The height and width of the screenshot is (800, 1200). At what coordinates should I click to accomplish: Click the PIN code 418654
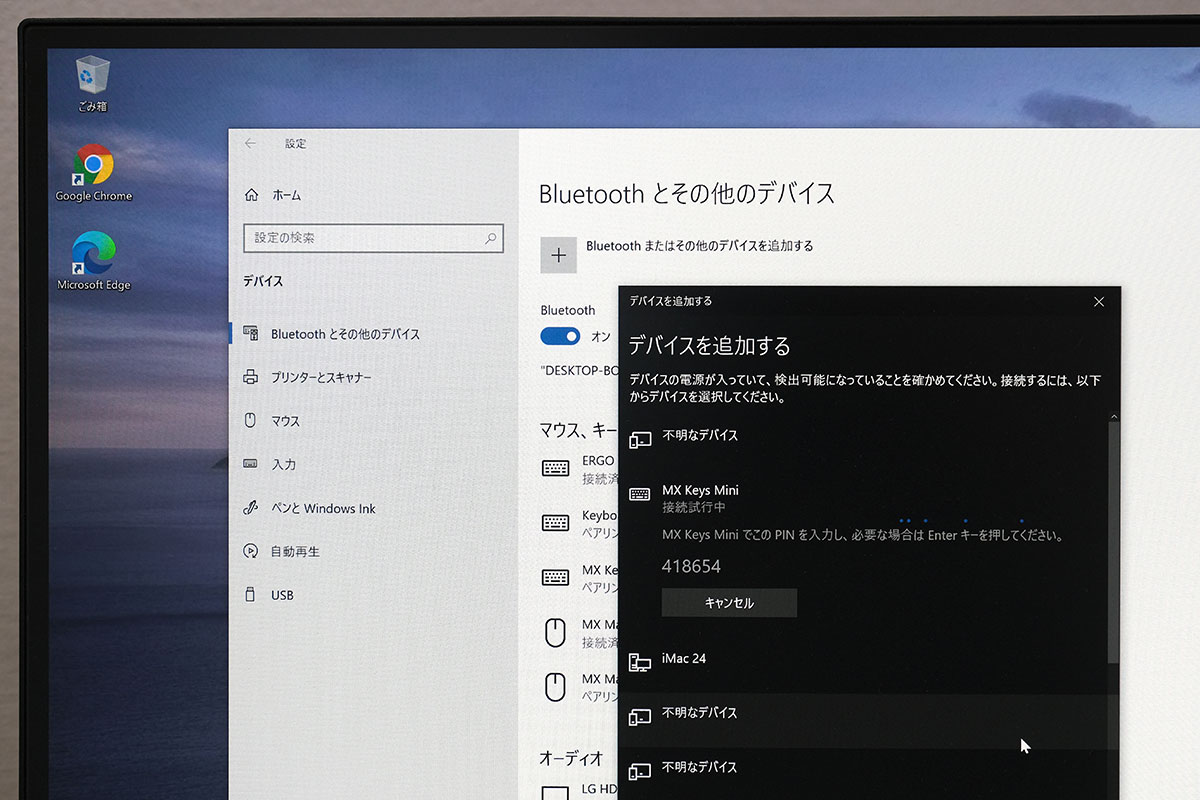(691, 566)
